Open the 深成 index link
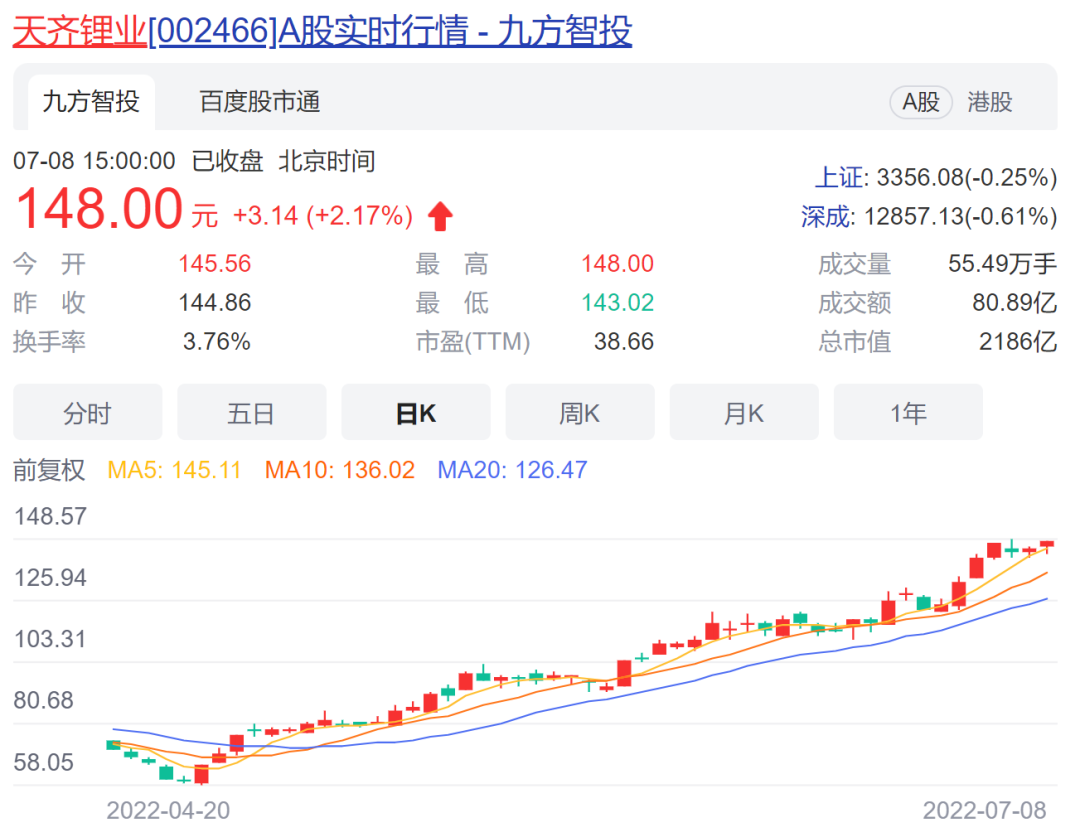This screenshot has height=837, width=1080. coord(827,216)
